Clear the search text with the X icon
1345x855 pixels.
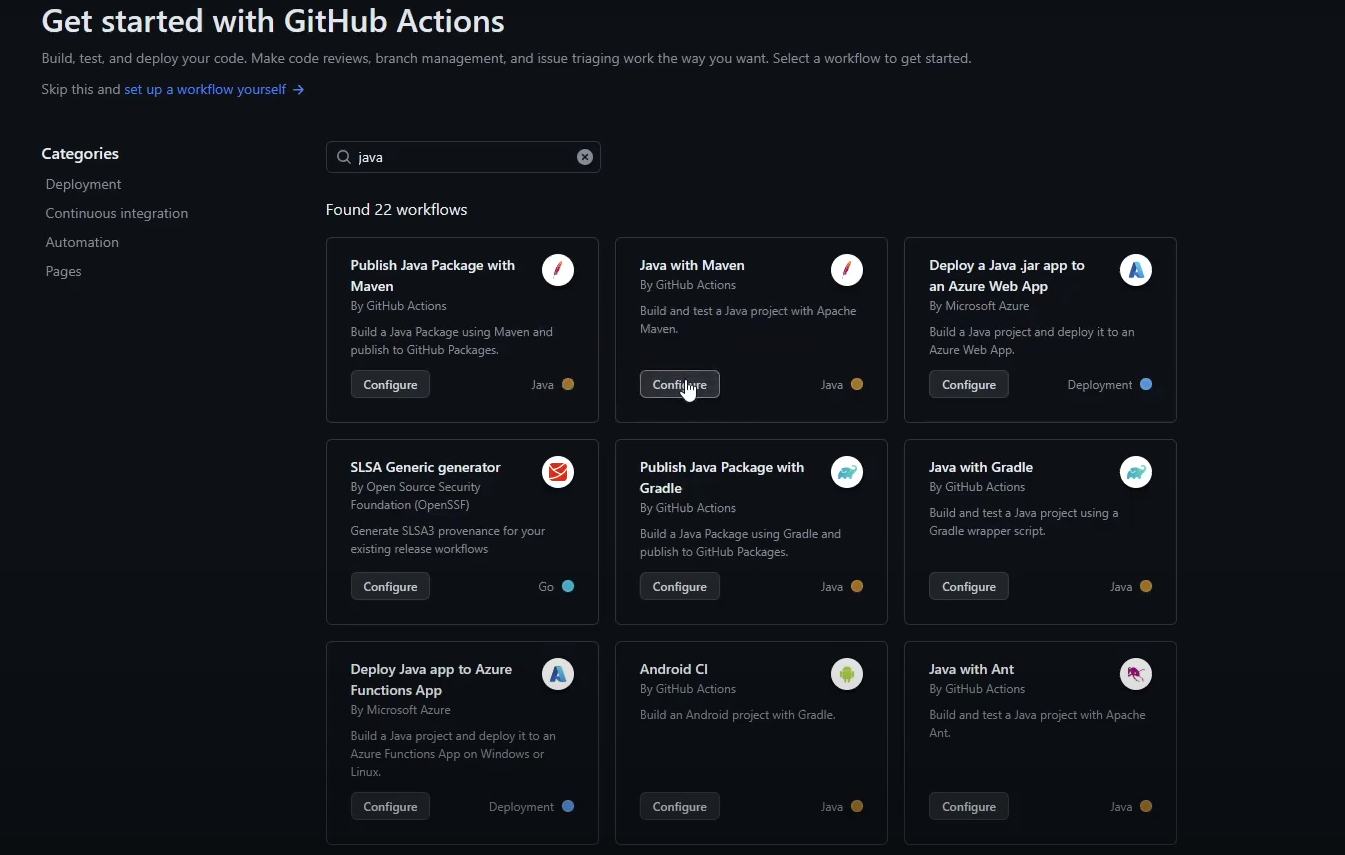(x=585, y=157)
